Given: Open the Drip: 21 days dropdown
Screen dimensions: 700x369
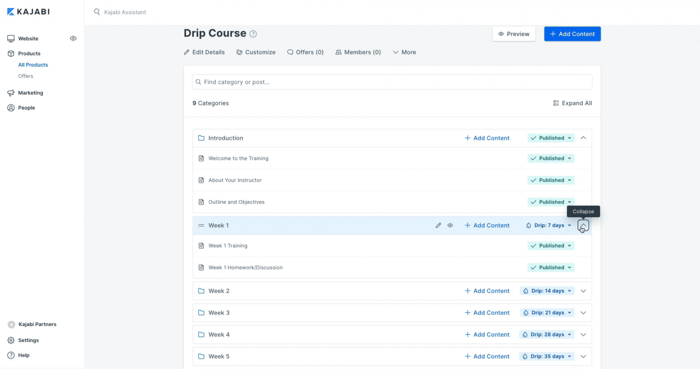Looking at the screenshot, I should point(547,313).
